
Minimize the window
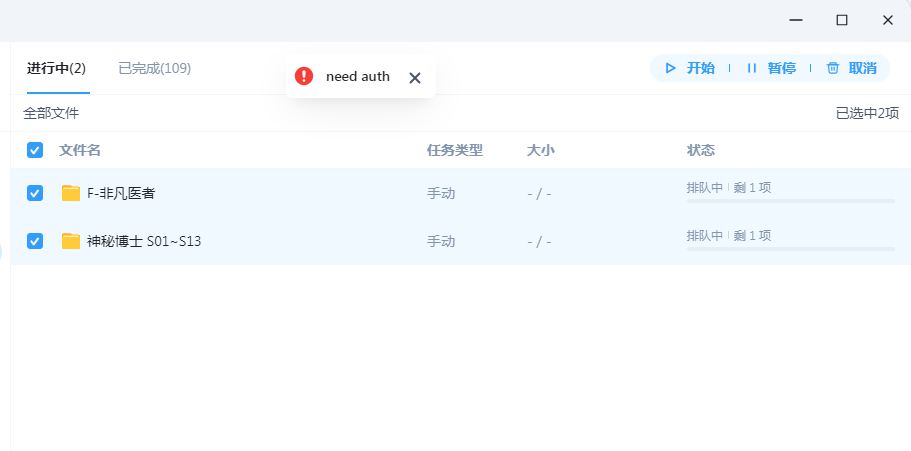point(796,20)
